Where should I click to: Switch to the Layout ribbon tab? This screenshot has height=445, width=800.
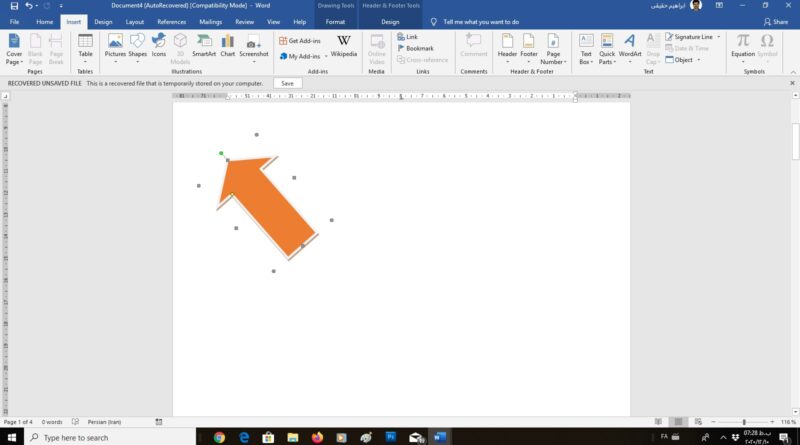point(134,21)
